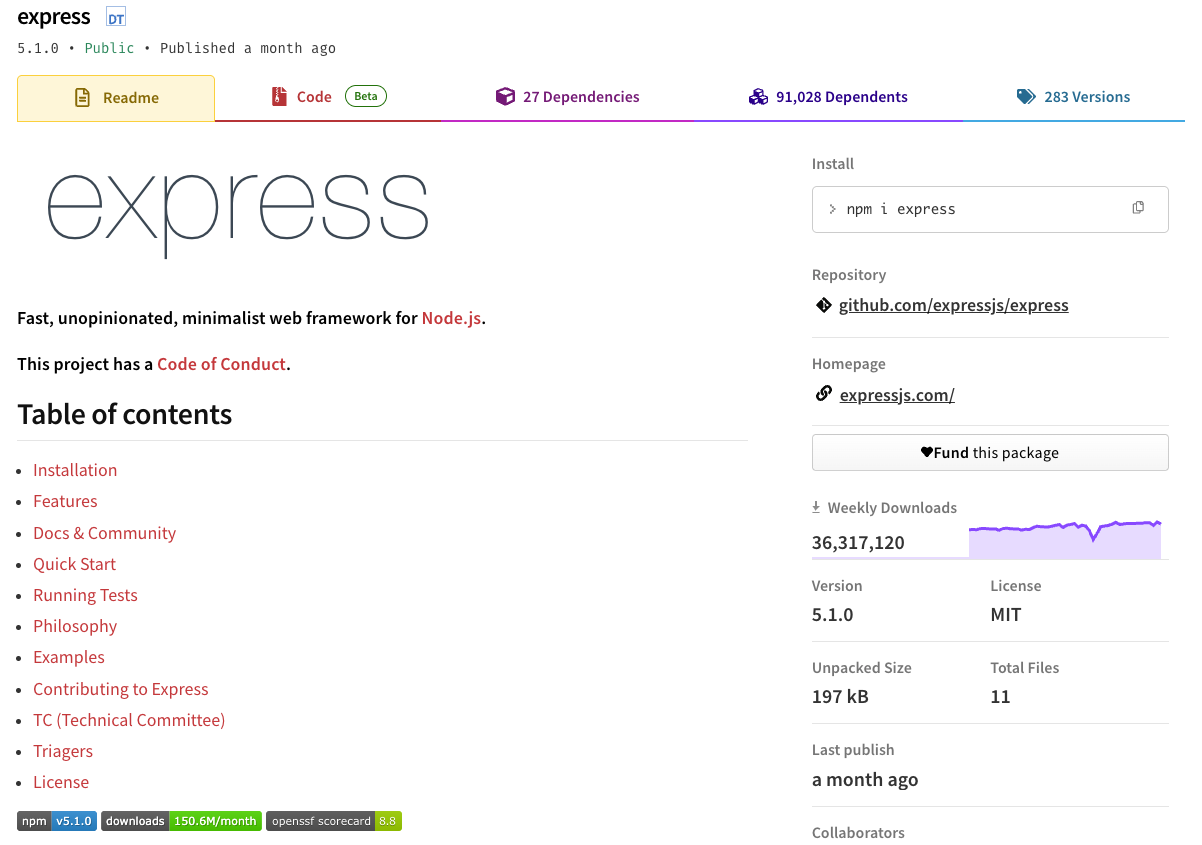This screenshot has height=845, width=1202.
Task: Click the git repository icon
Action: coord(823,305)
